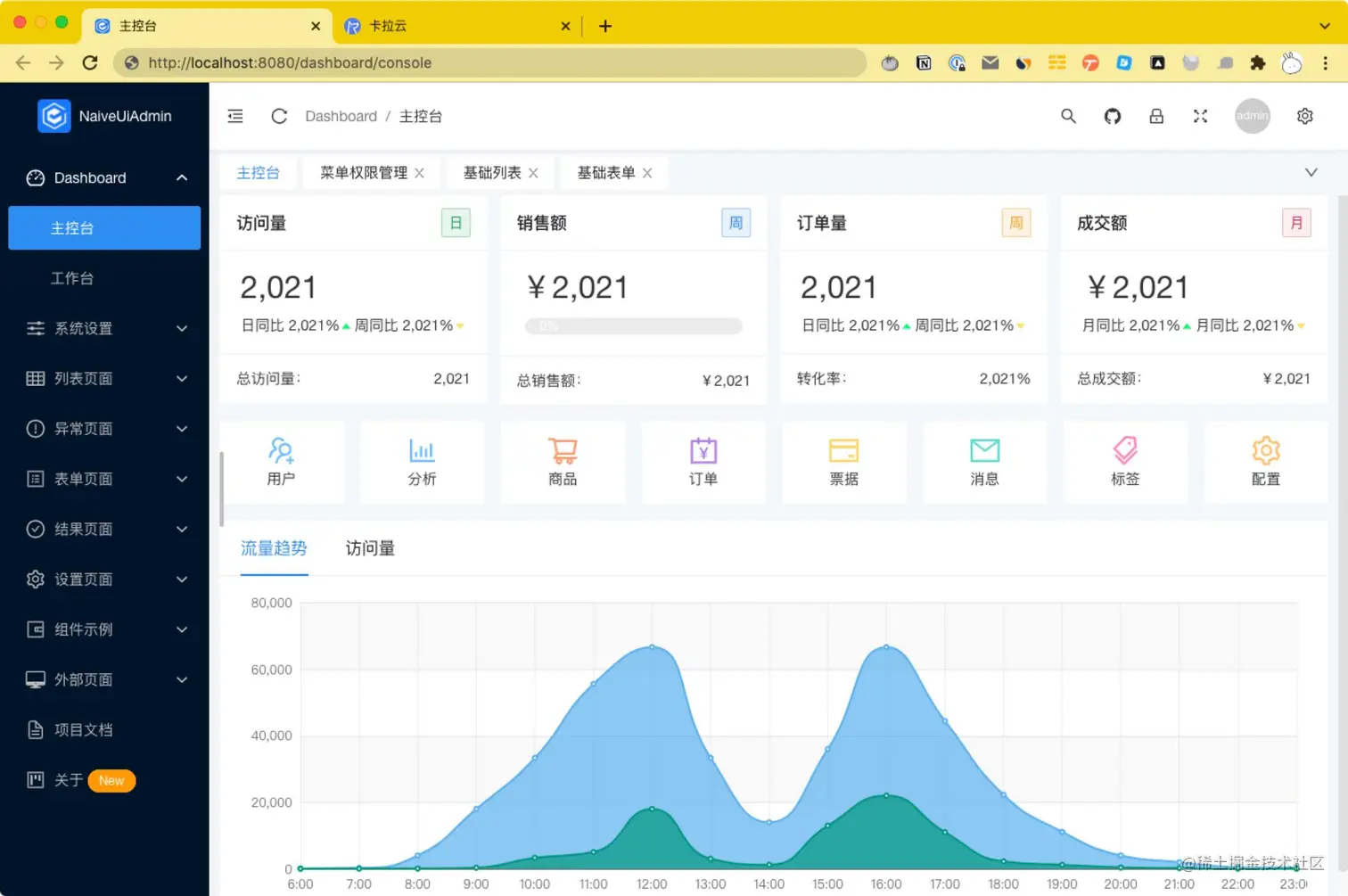The image size is (1348, 896).
Task: Close the 基础表单 page tab
Action: tap(647, 173)
